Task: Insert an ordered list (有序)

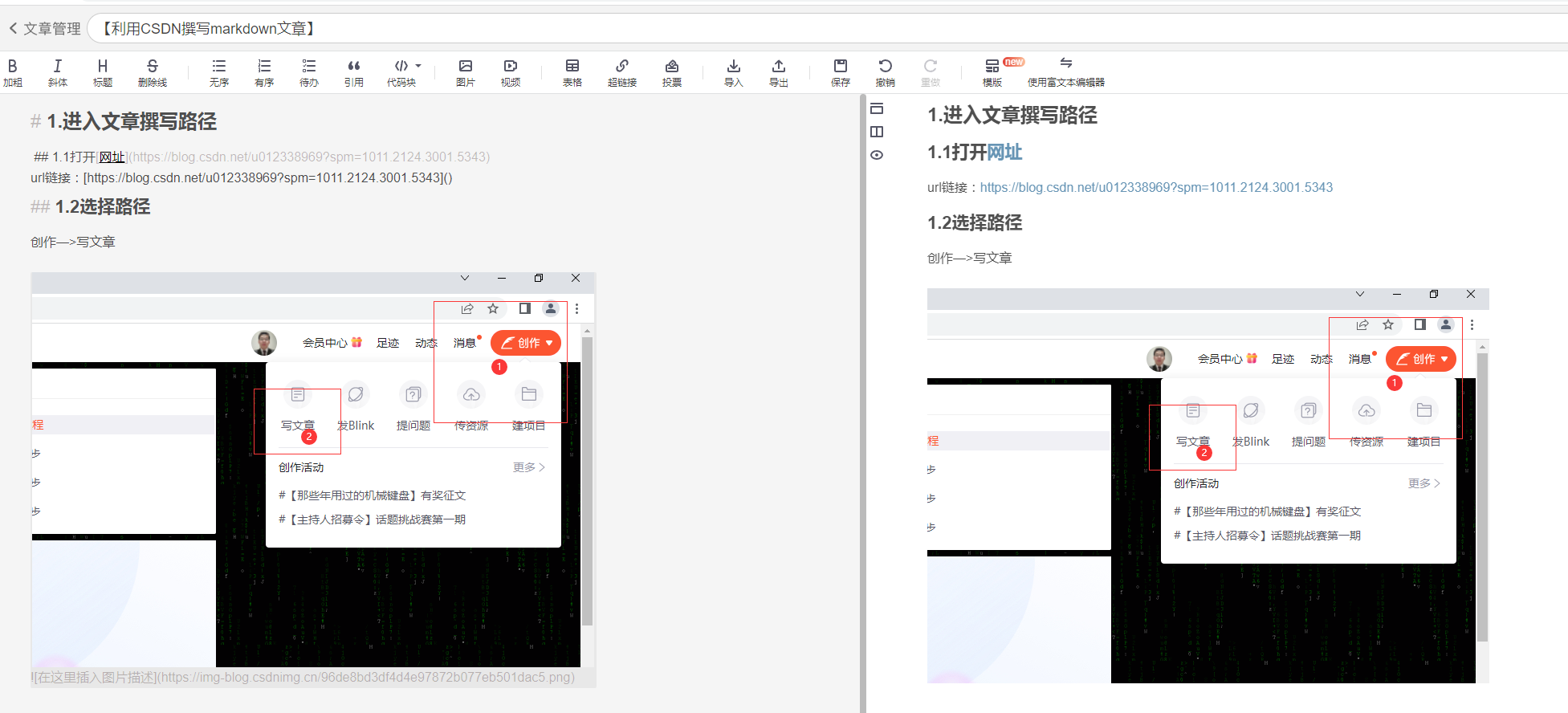Action: pos(264,72)
